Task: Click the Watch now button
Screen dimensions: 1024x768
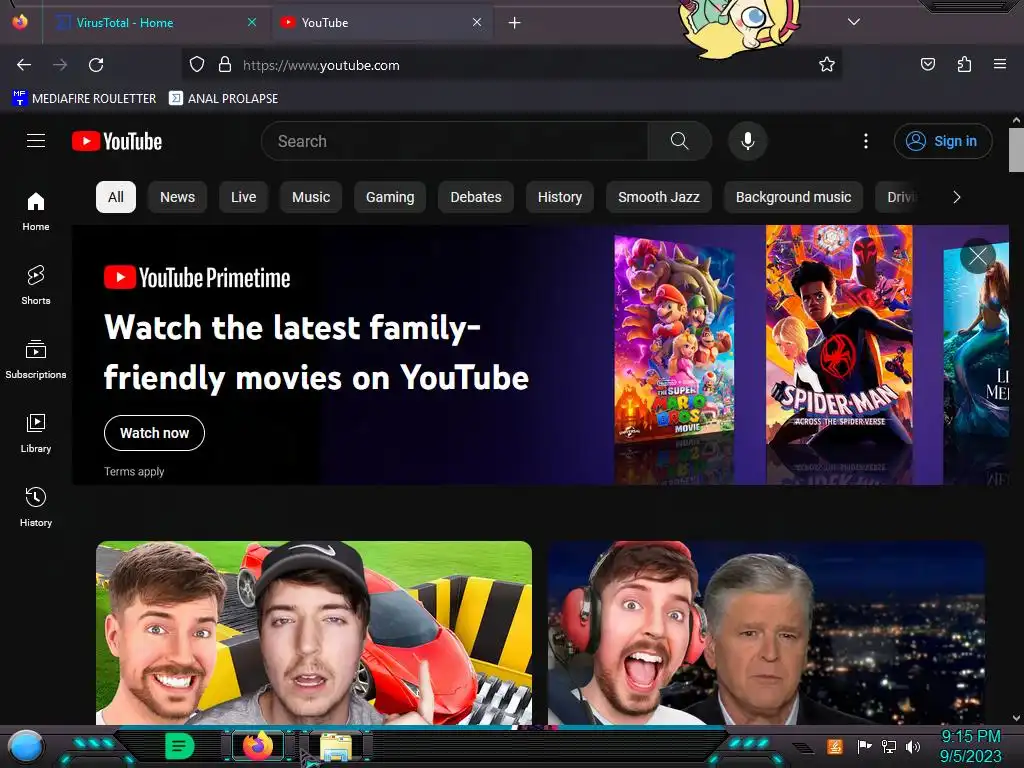Action: point(154,433)
